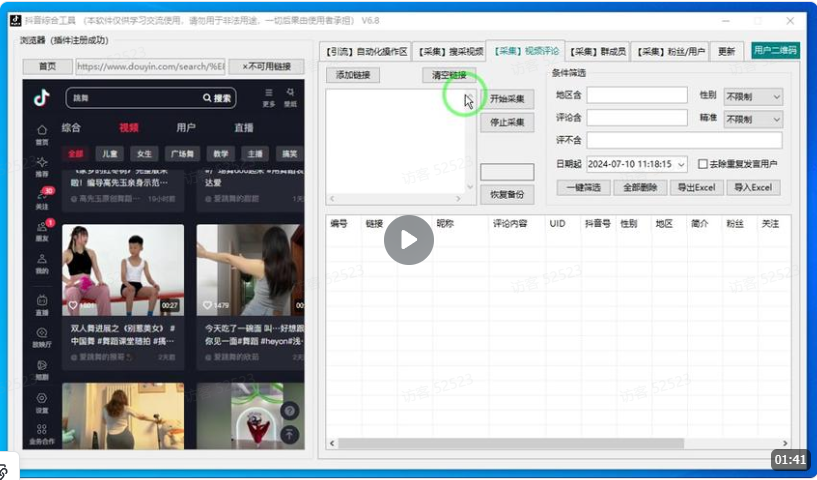Select the 儿童 filter chip
Viewport: 817px width, 480px height.
109,154
